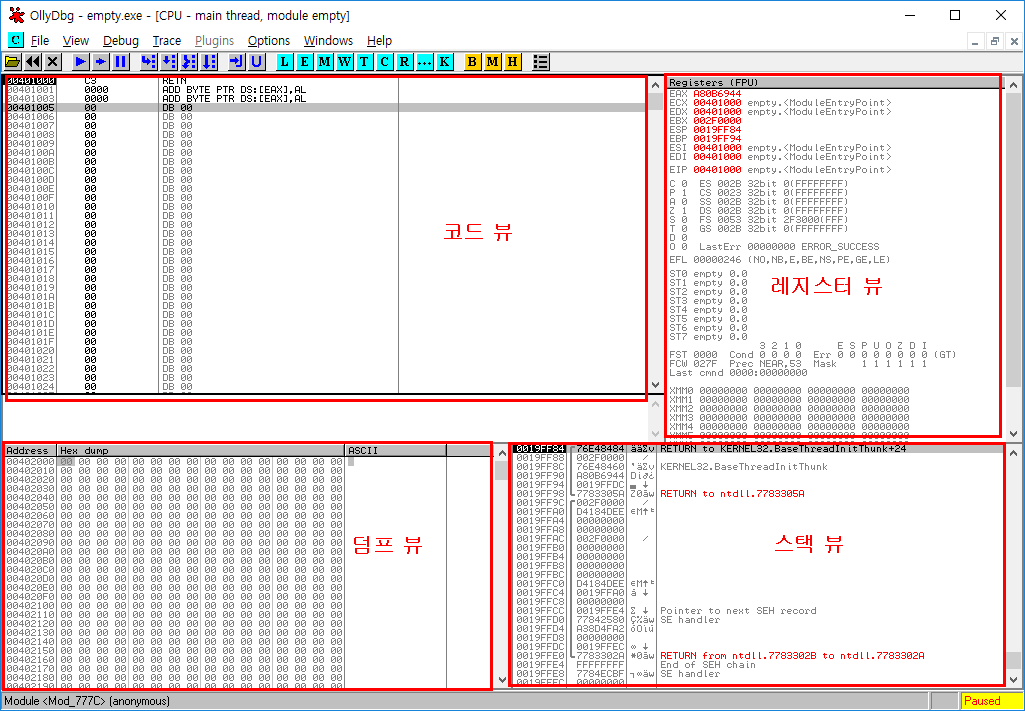Select the EBX register value 002F0000
The image size is (1025, 711).
point(717,121)
